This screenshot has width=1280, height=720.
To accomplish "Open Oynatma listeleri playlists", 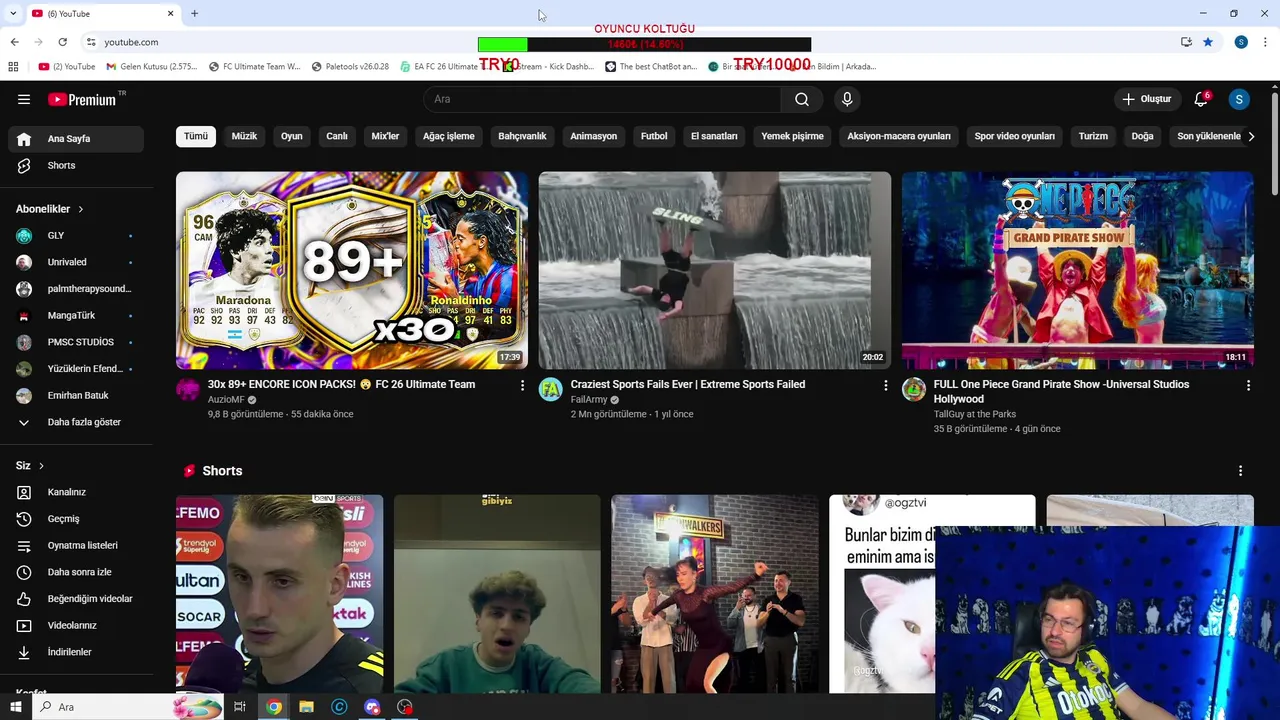I will tap(76, 545).
